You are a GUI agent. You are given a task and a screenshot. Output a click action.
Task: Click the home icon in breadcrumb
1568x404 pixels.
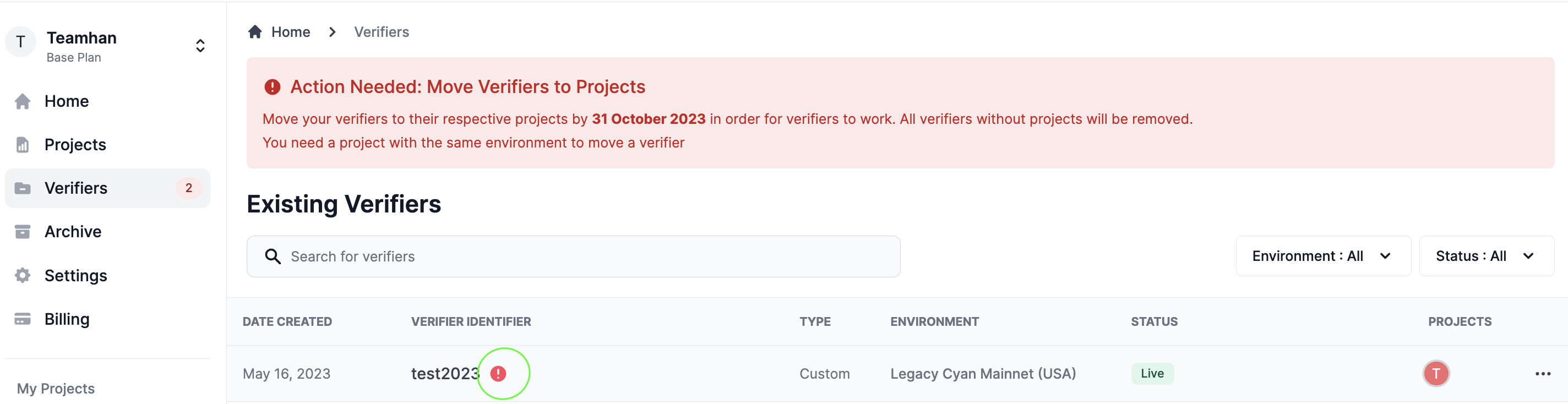pos(255,31)
